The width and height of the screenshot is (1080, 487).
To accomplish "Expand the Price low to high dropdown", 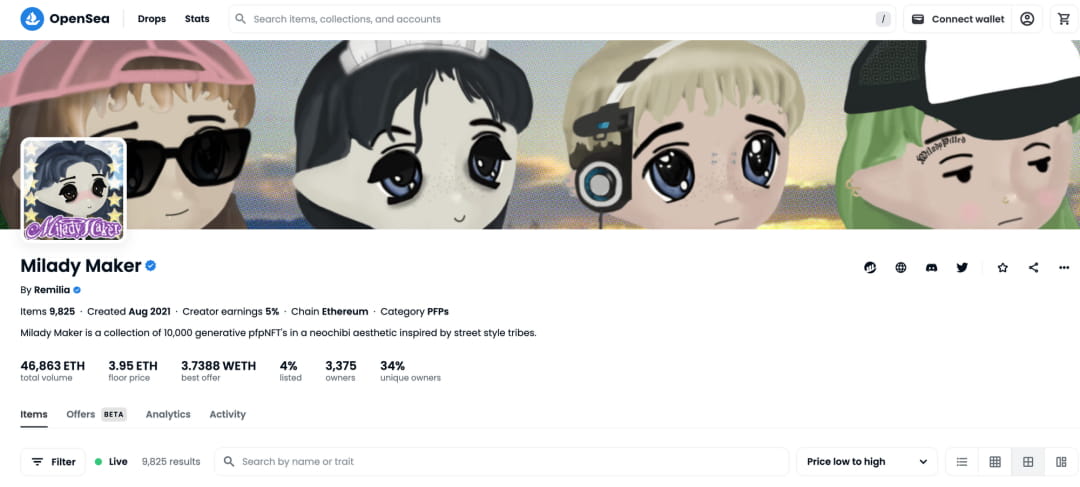I will coord(866,462).
